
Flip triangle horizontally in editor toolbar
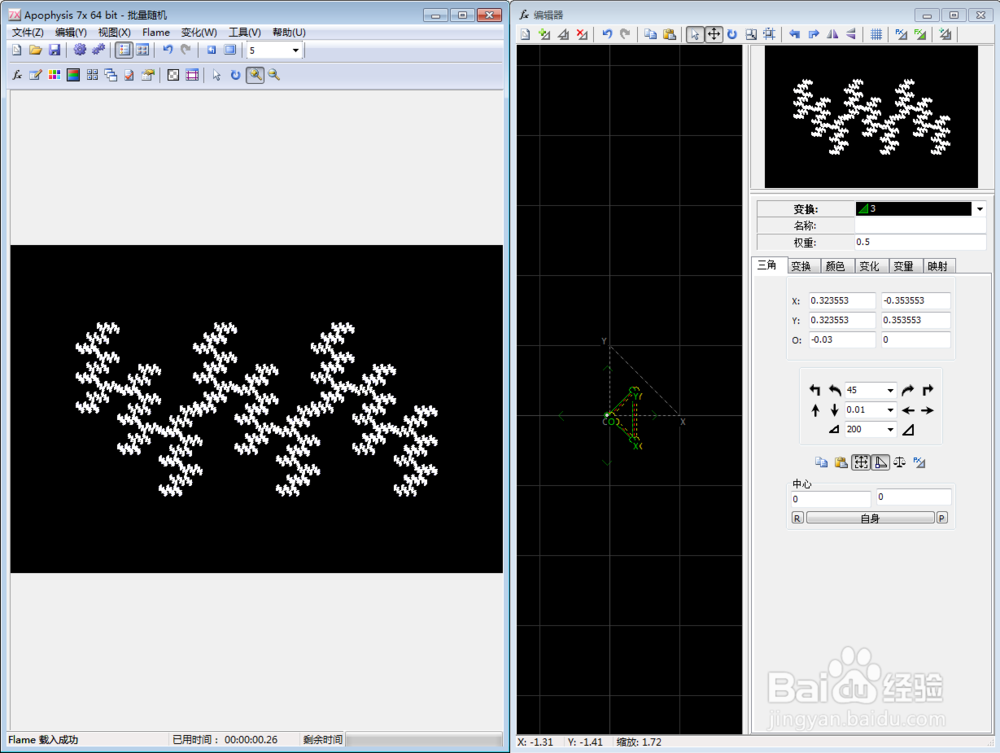coord(832,34)
